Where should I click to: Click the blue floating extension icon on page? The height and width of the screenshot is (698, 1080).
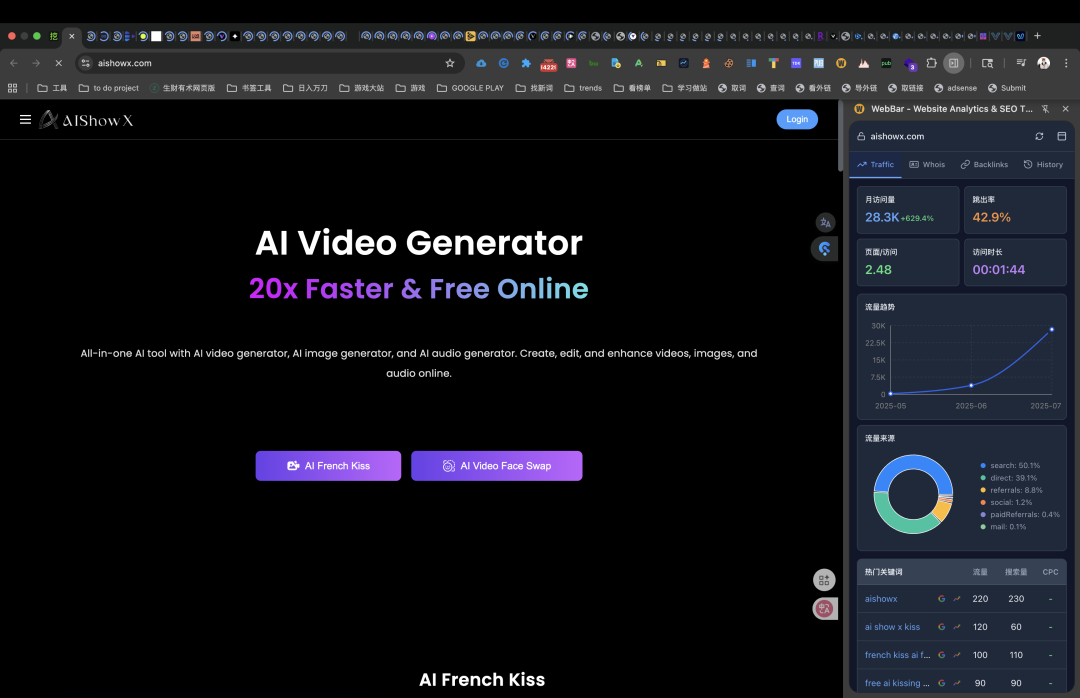[824, 249]
